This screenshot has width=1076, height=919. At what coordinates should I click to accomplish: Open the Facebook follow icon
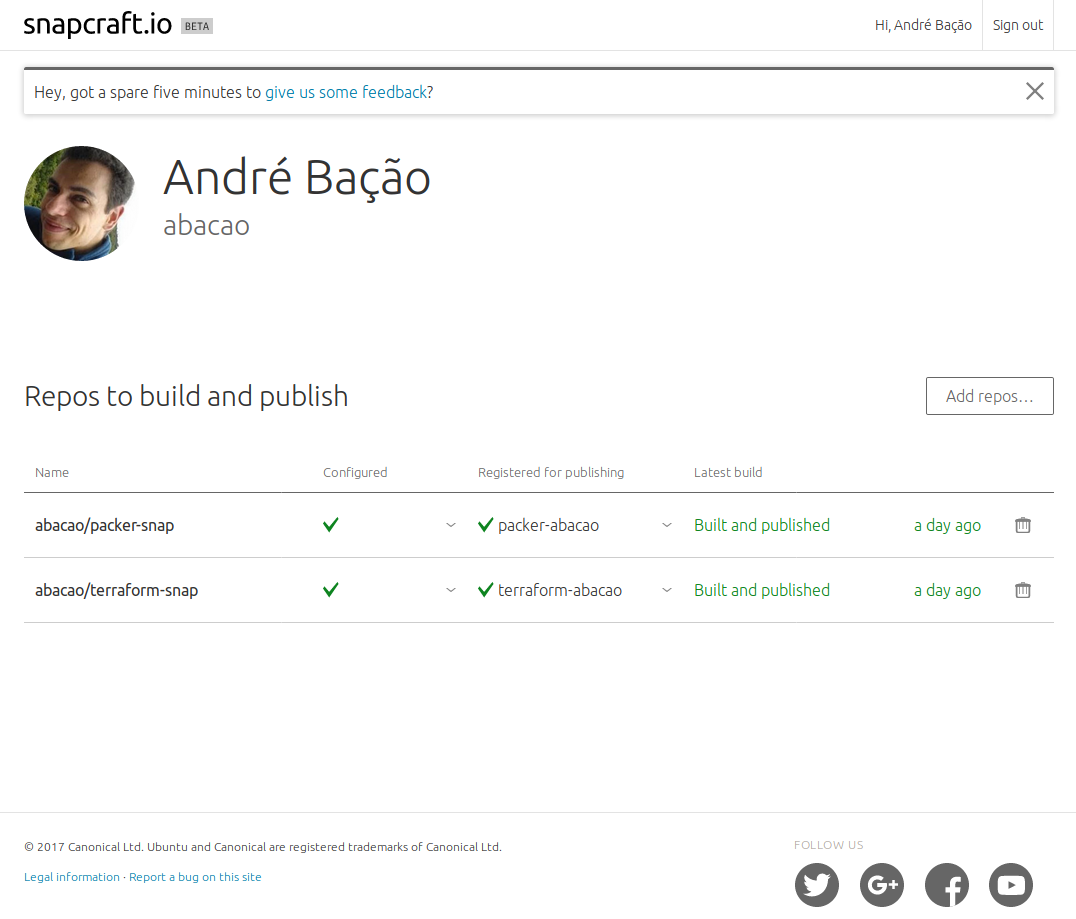point(947,885)
